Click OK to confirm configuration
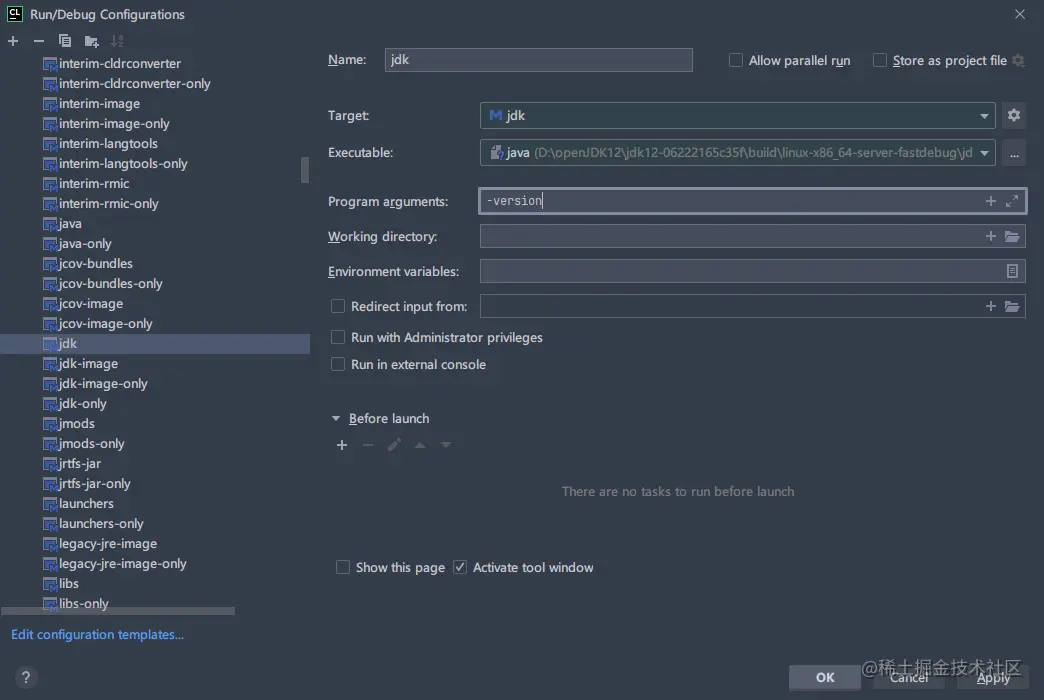Viewport: 1044px width, 700px height. [x=824, y=677]
